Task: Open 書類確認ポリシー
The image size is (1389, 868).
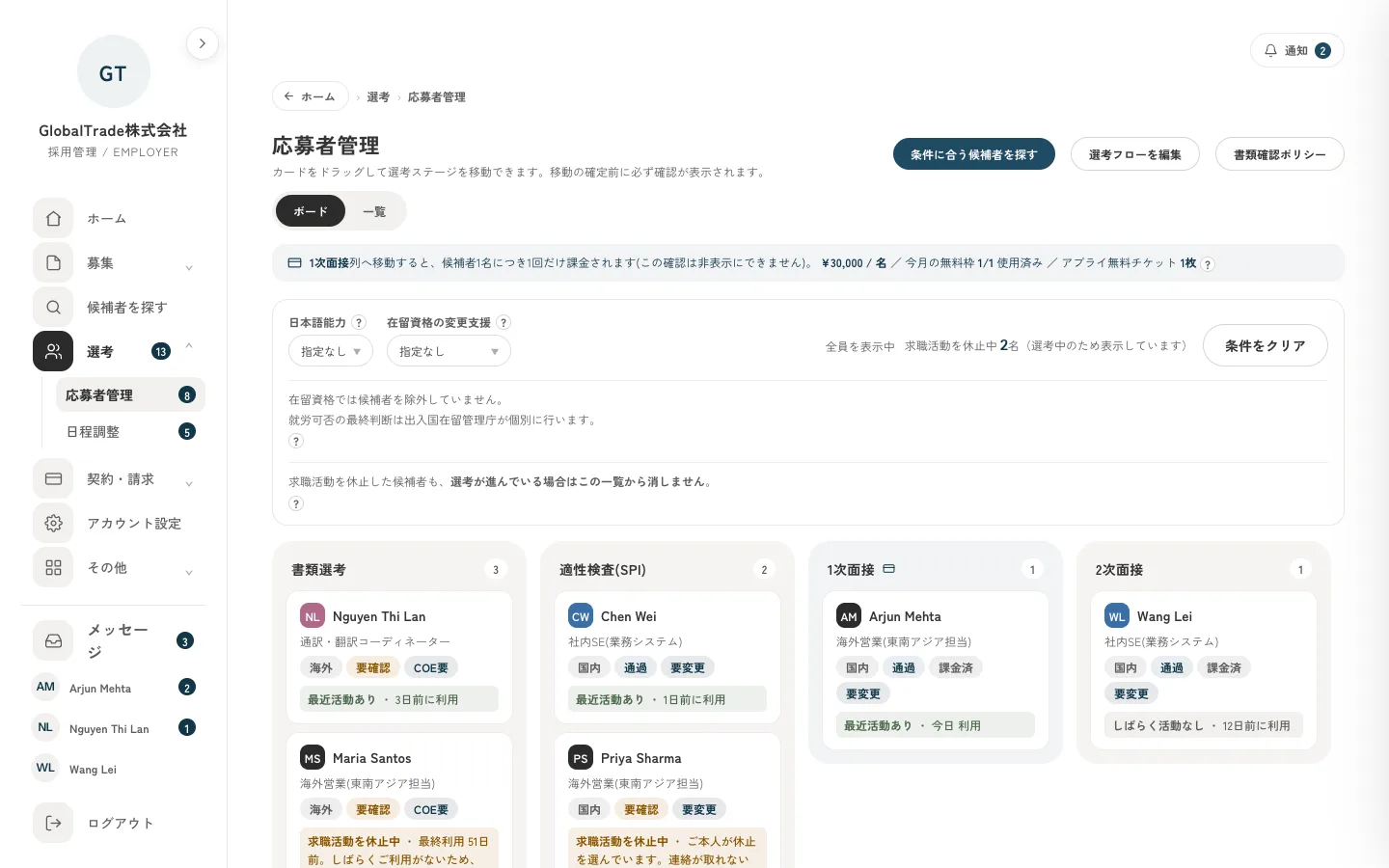Action: [1280, 154]
